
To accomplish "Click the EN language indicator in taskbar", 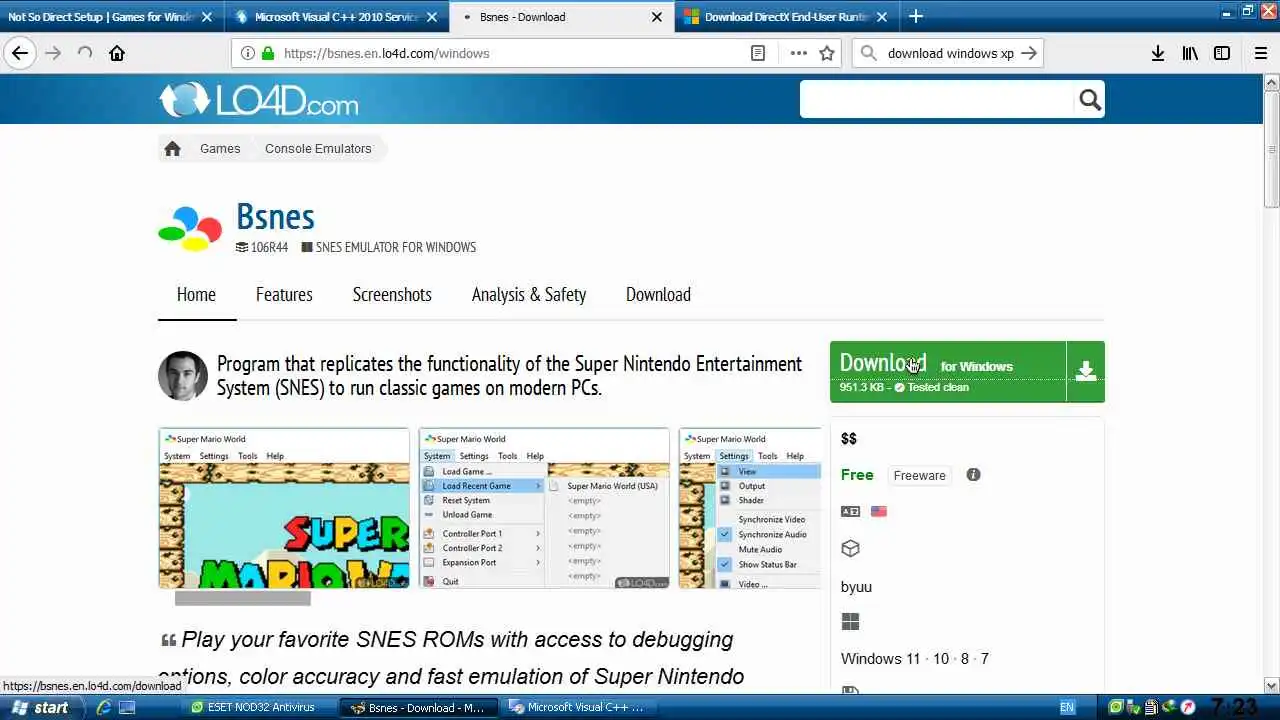I will click(x=1067, y=707).
